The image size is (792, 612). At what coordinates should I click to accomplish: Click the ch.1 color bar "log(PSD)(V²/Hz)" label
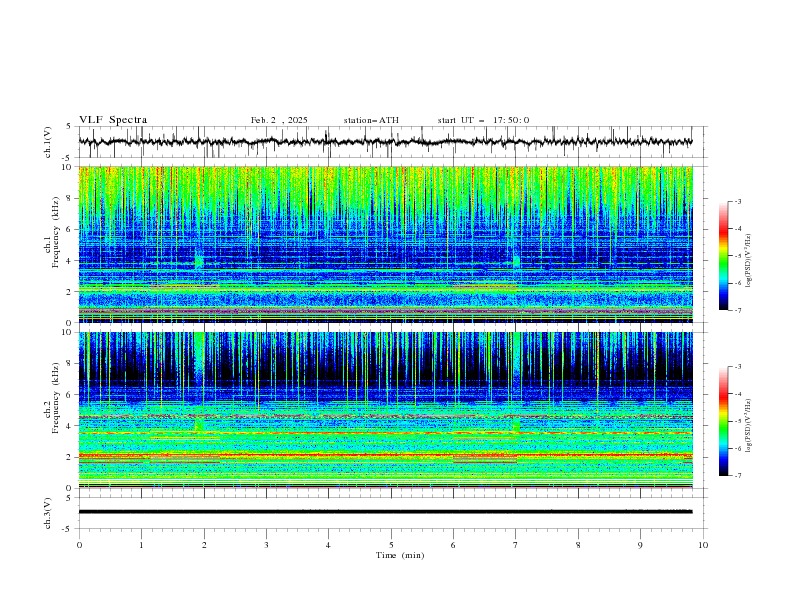click(748, 259)
